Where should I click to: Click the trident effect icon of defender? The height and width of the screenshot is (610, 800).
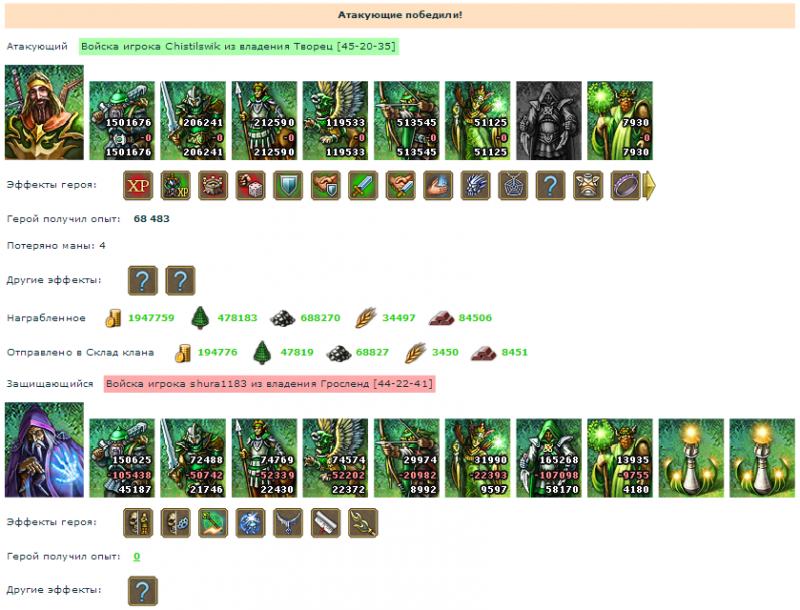point(363,523)
